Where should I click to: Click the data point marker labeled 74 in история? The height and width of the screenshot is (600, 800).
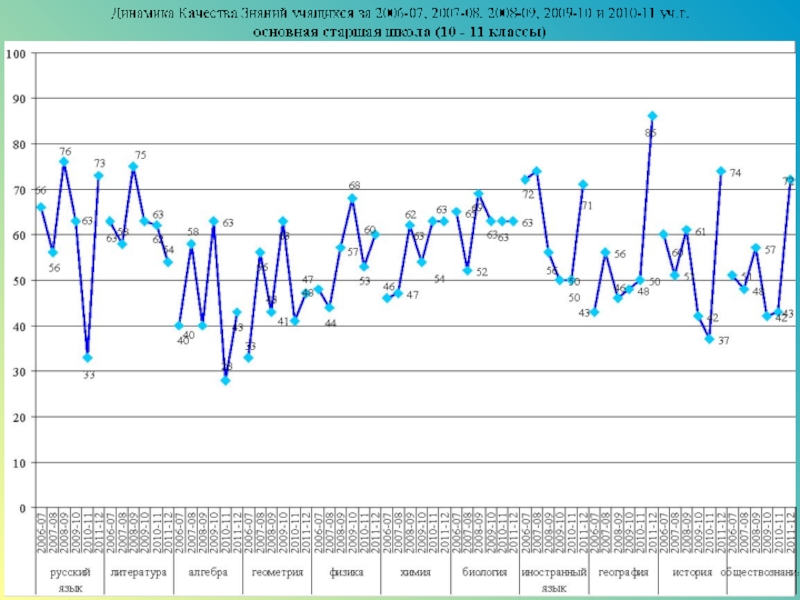click(721, 171)
